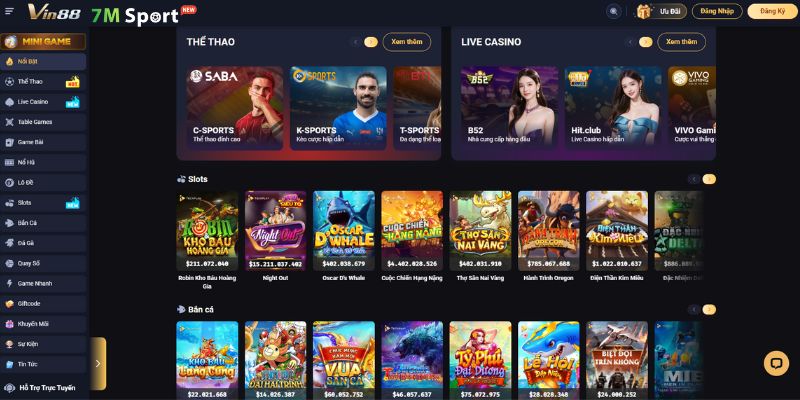Screen dimensions: 800x400
Task: Open the hamburger menu icon
Action: [9, 11]
